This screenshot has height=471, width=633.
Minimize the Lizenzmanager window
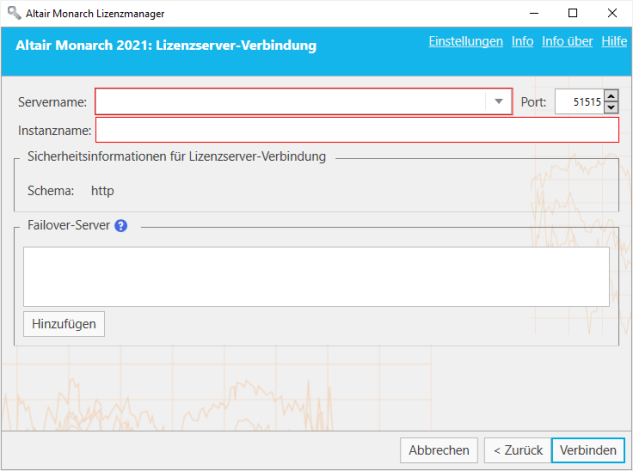(534, 13)
